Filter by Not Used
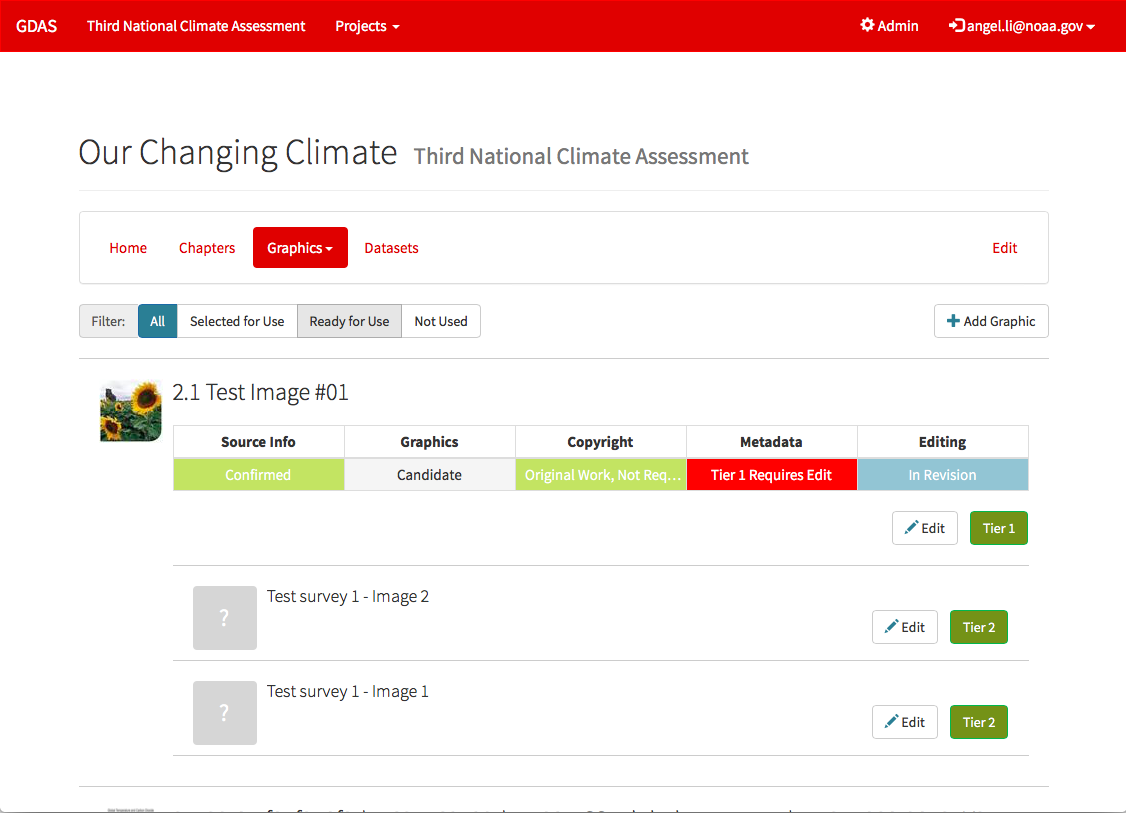The height and width of the screenshot is (813, 1126). click(441, 321)
